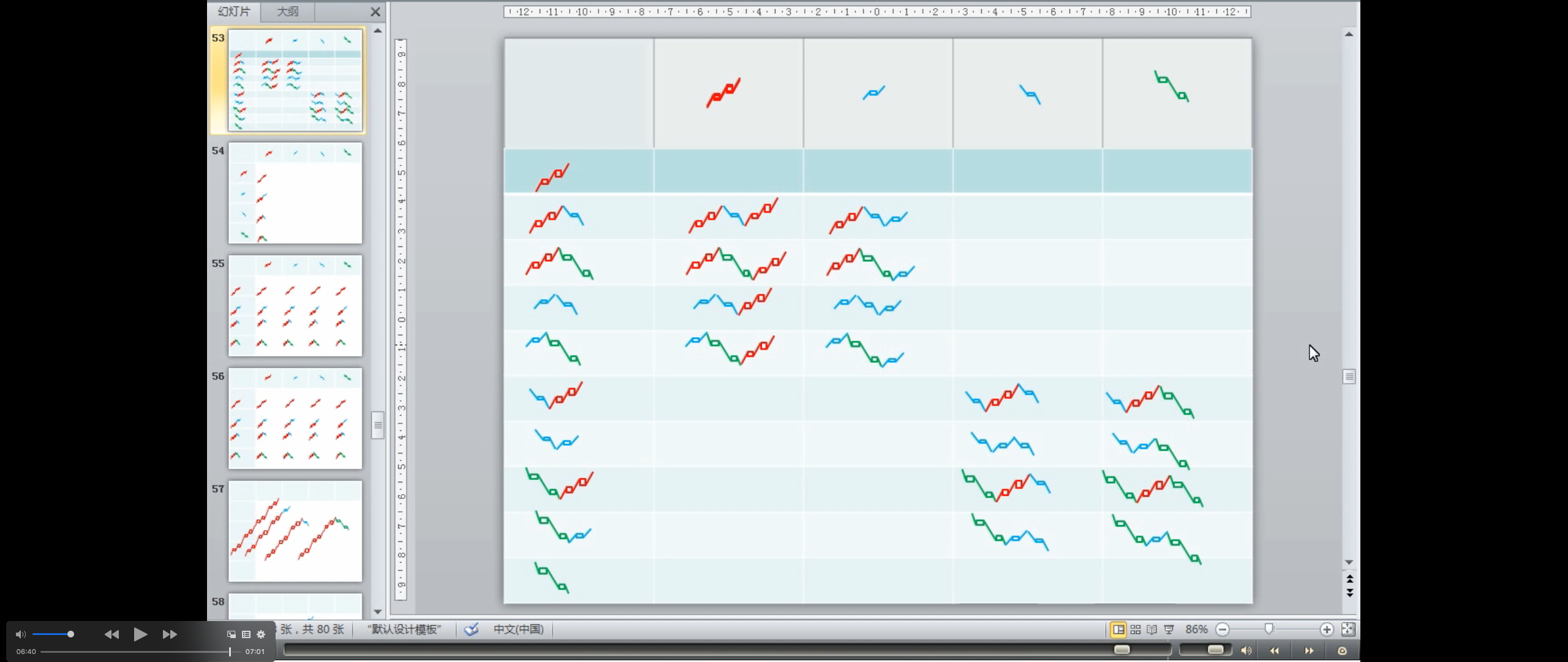Screen dimensions: 1568x662
Task: Close the slide thumbnail panel
Action: click(x=375, y=12)
